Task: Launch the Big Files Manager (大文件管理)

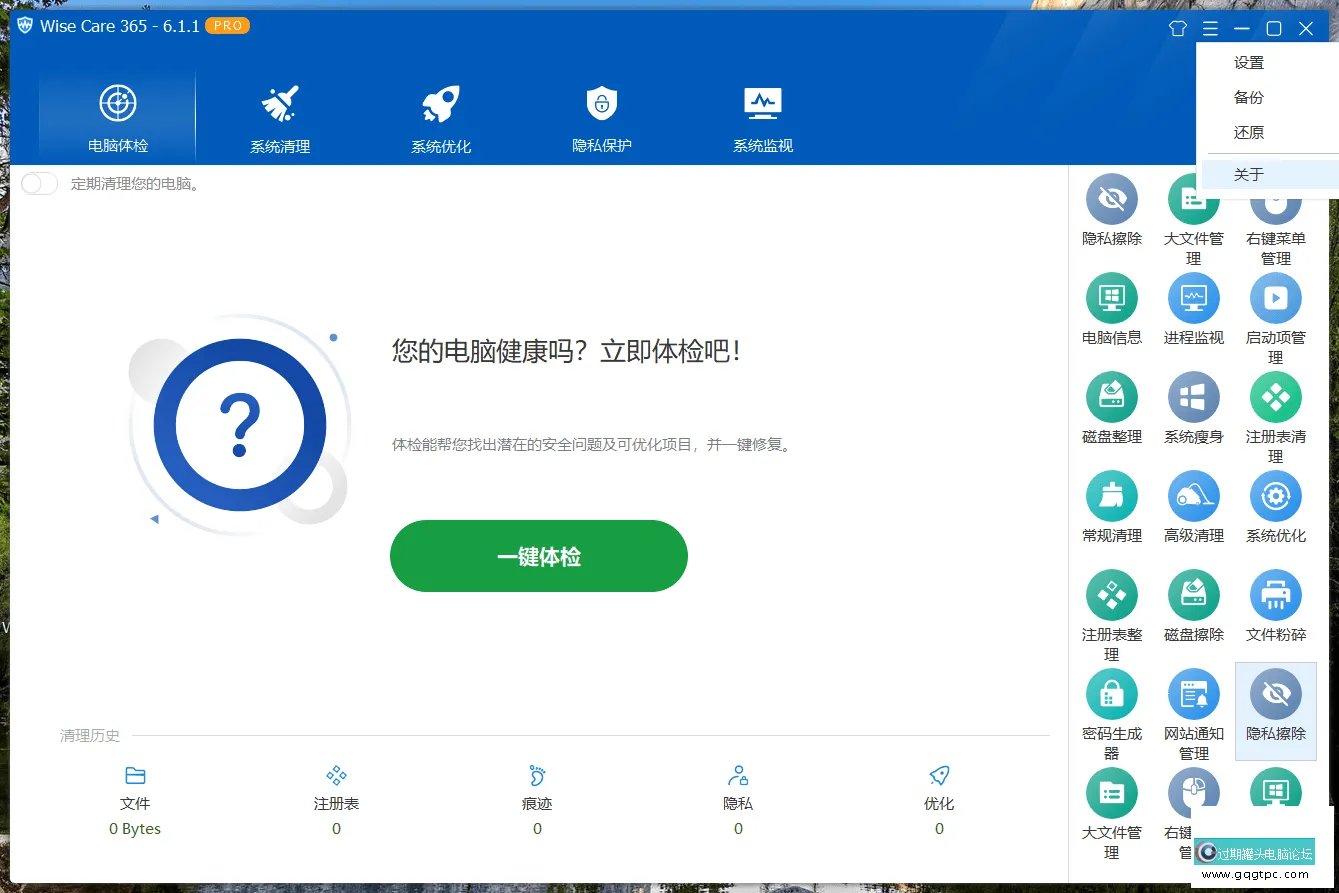Action: pos(1194,199)
